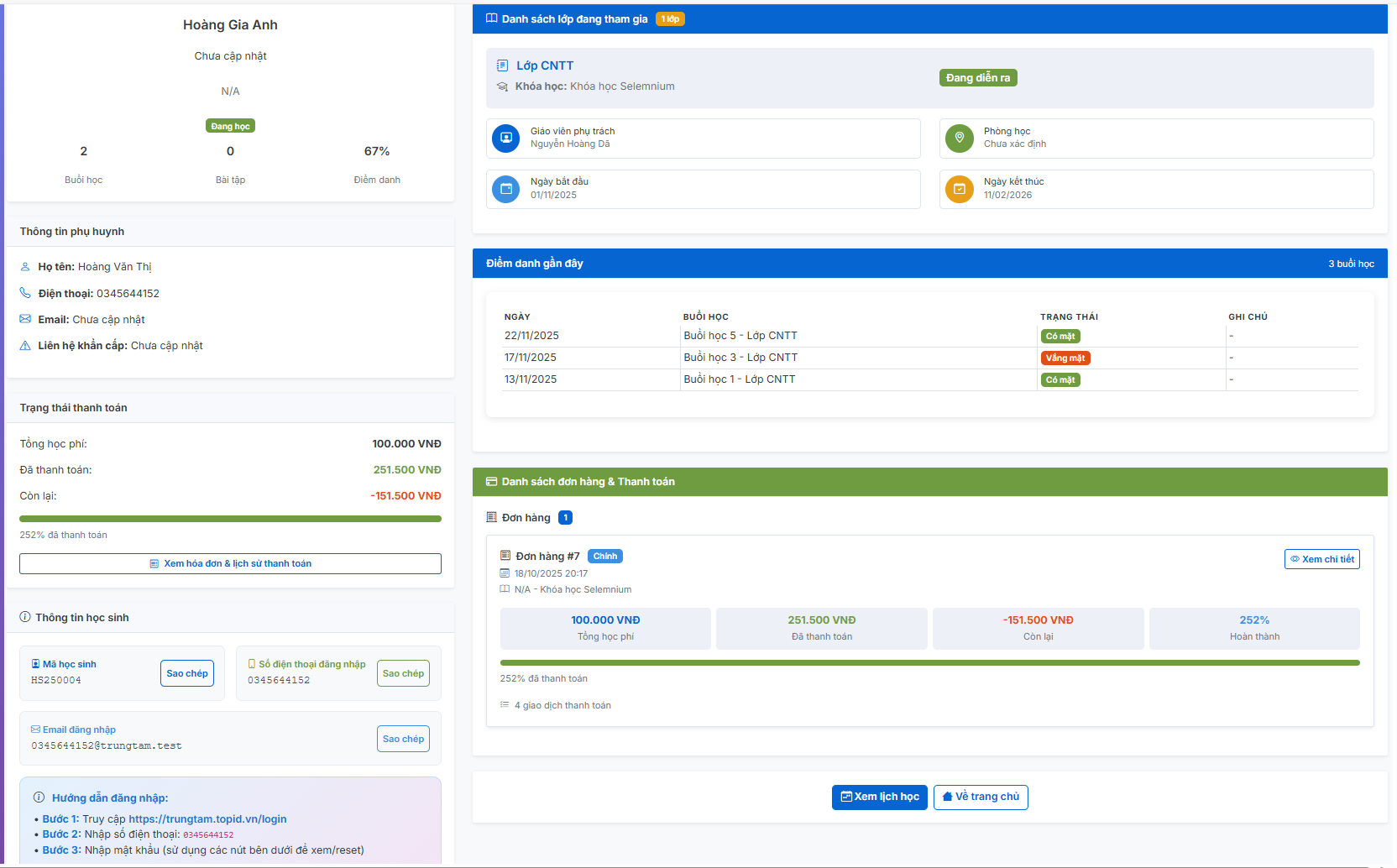This screenshot has height=868, width=1397.
Task: Click the phone icon next to Điện thoại
Action: (25, 293)
